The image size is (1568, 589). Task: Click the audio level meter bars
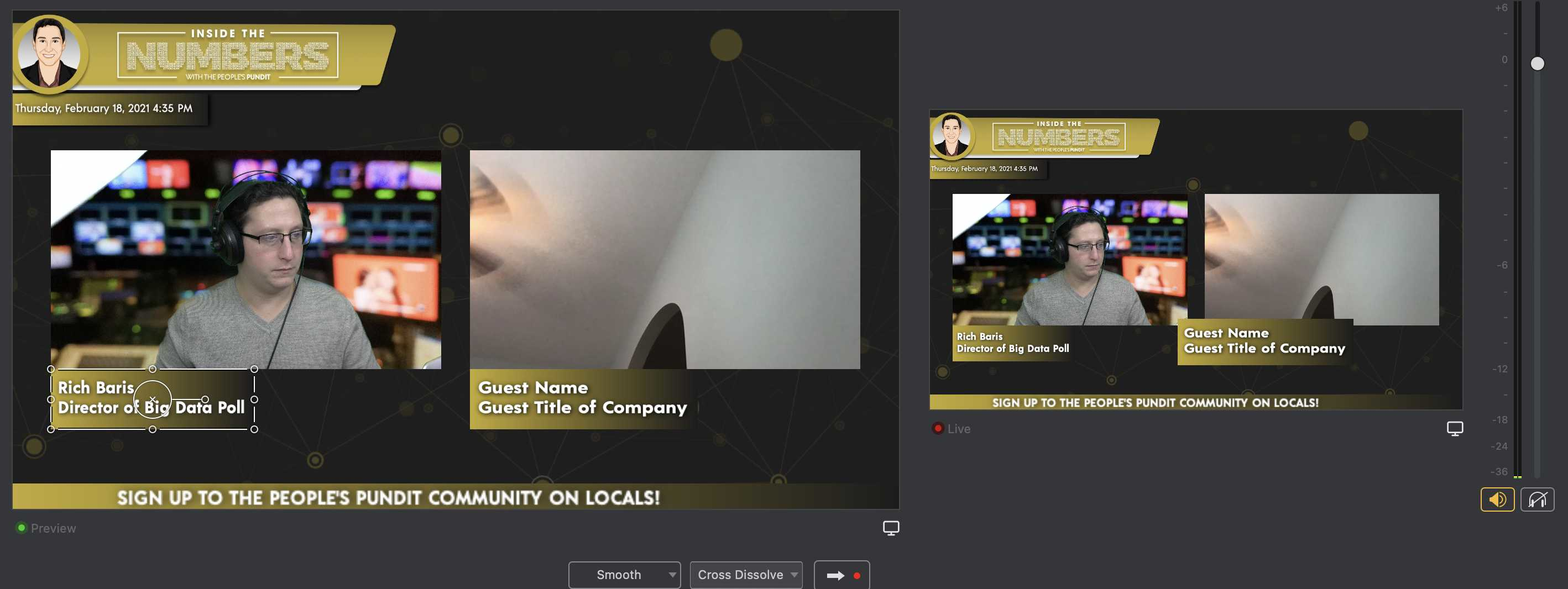(x=1518, y=240)
